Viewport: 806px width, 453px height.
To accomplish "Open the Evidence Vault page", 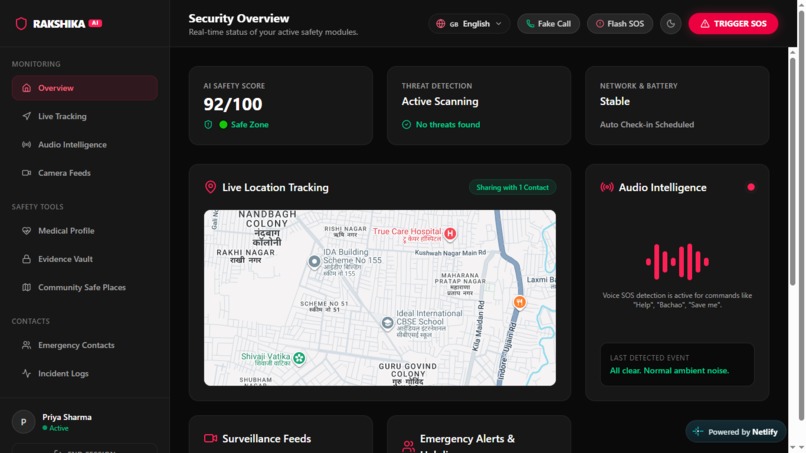I will pyautogui.click(x=85, y=259).
